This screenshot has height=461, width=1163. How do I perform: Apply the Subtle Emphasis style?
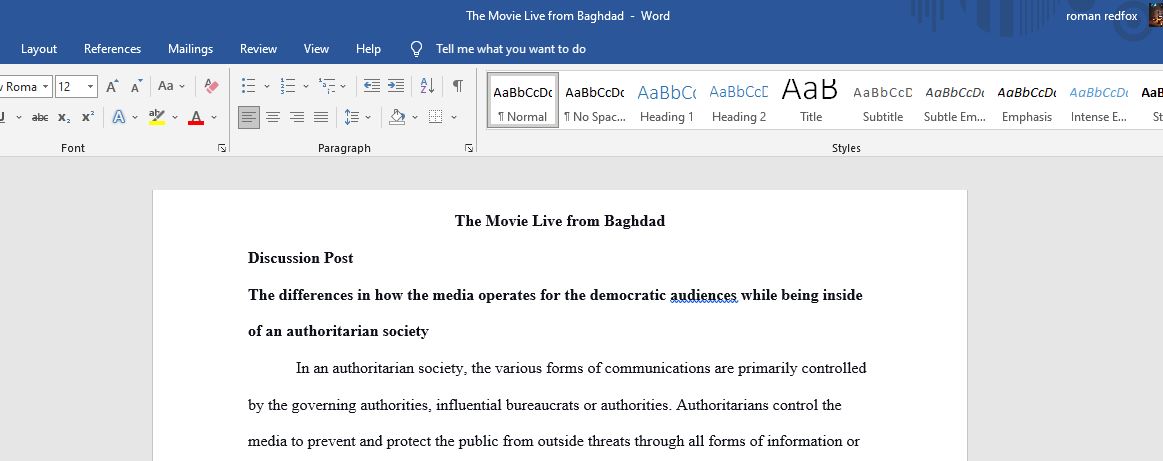(955, 100)
